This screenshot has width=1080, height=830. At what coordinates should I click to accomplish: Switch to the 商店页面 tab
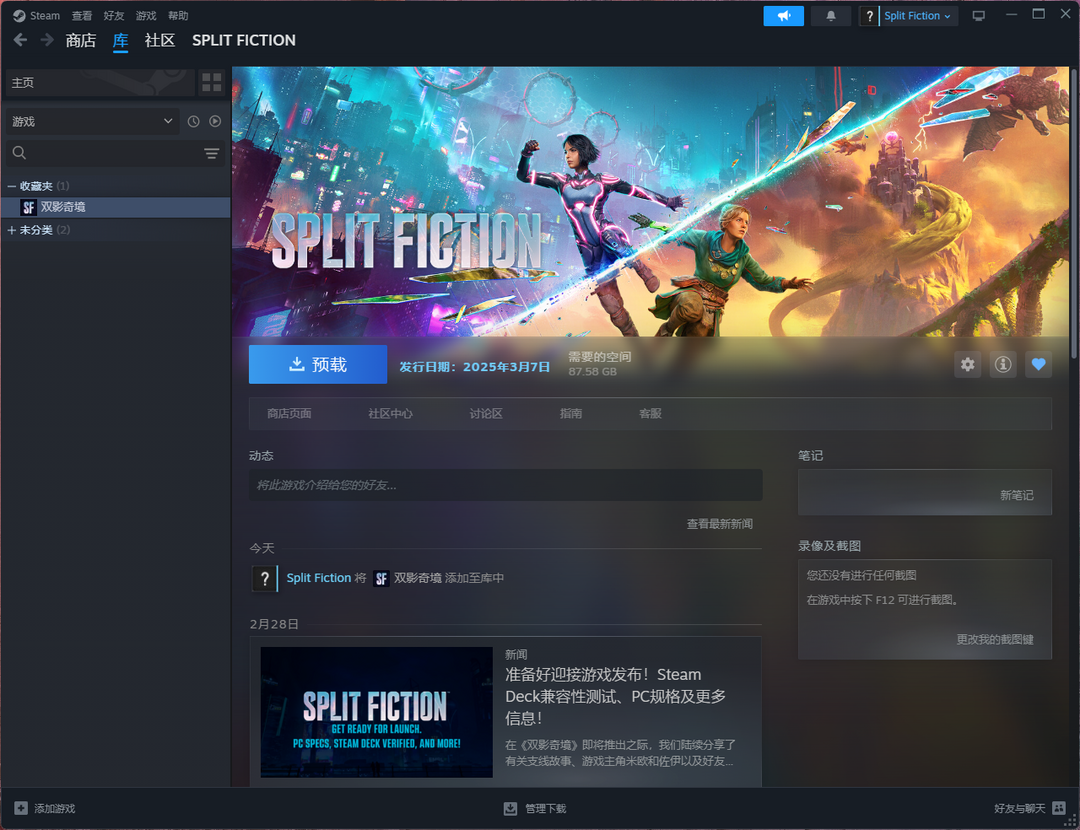(289, 413)
